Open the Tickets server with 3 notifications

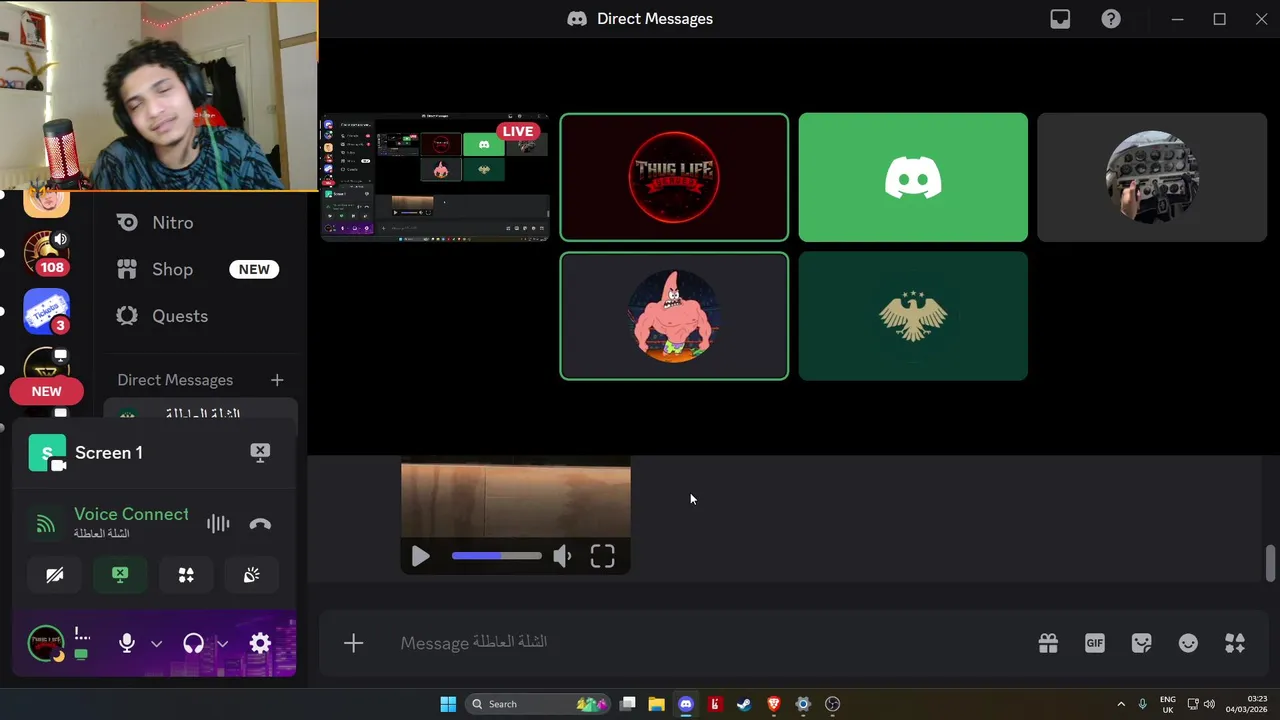point(47,311)
